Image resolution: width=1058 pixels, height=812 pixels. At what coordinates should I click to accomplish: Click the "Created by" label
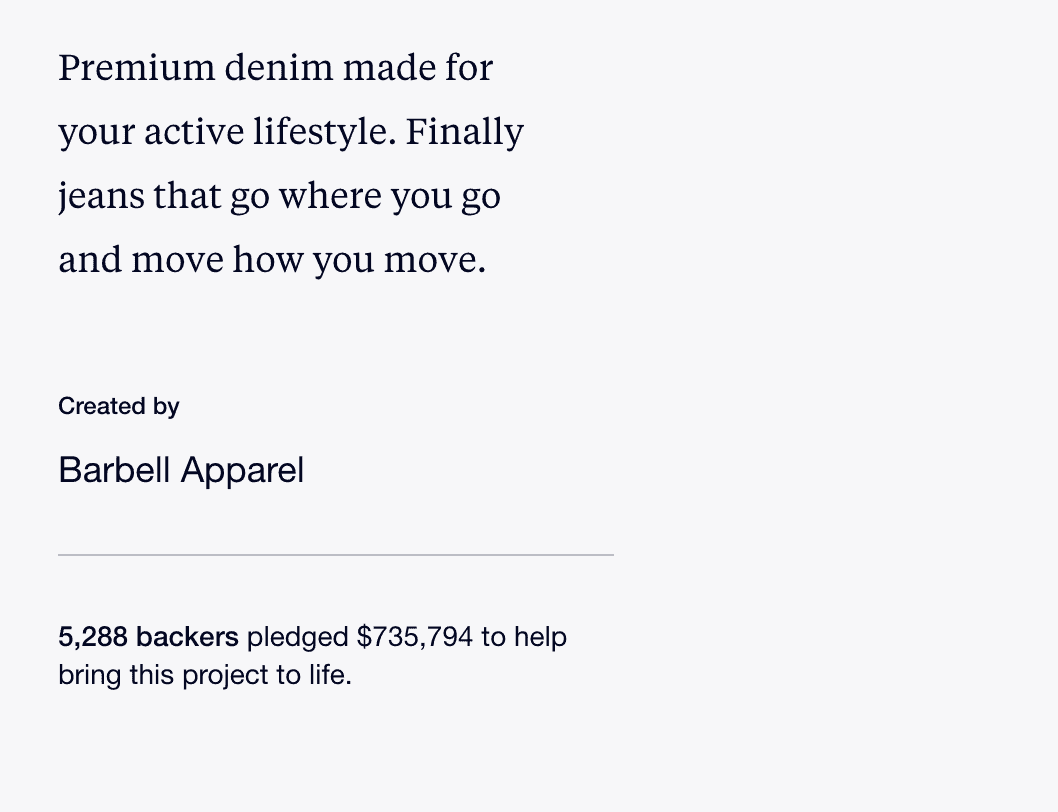coord(119,406)
